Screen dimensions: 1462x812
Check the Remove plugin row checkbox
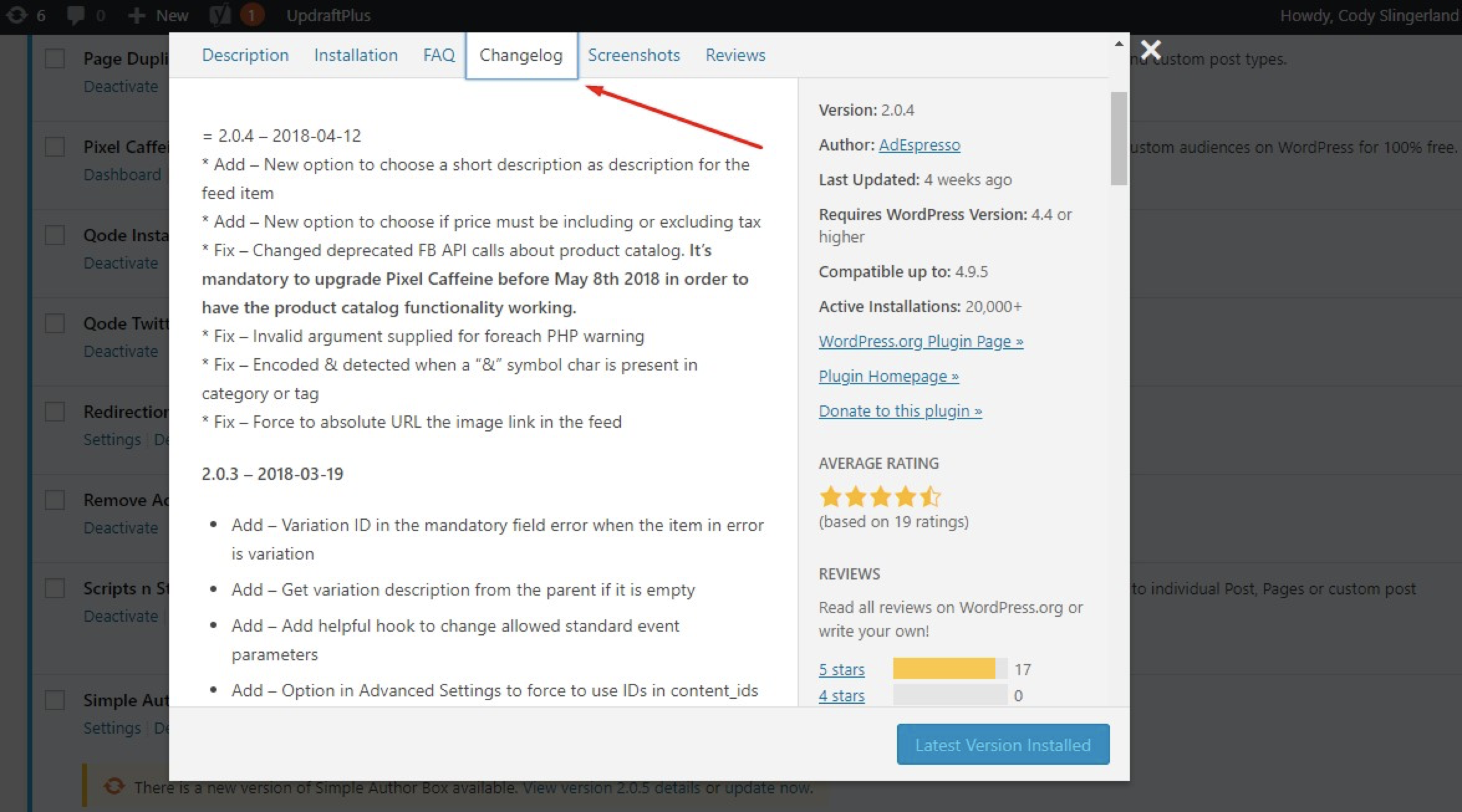pos(55,501)
